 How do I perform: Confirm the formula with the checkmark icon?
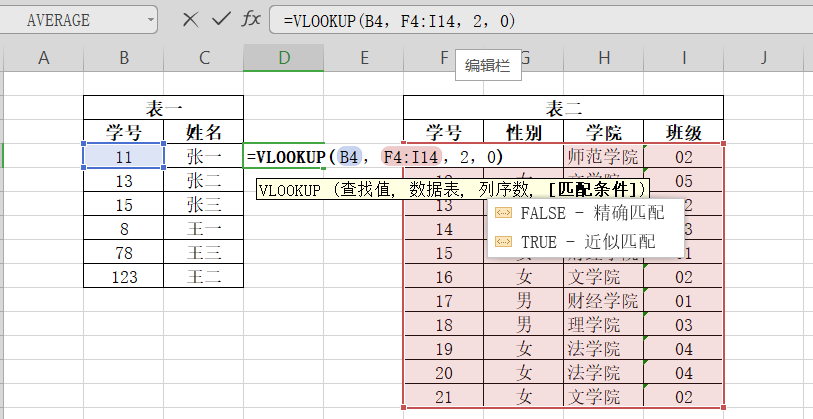221,20
